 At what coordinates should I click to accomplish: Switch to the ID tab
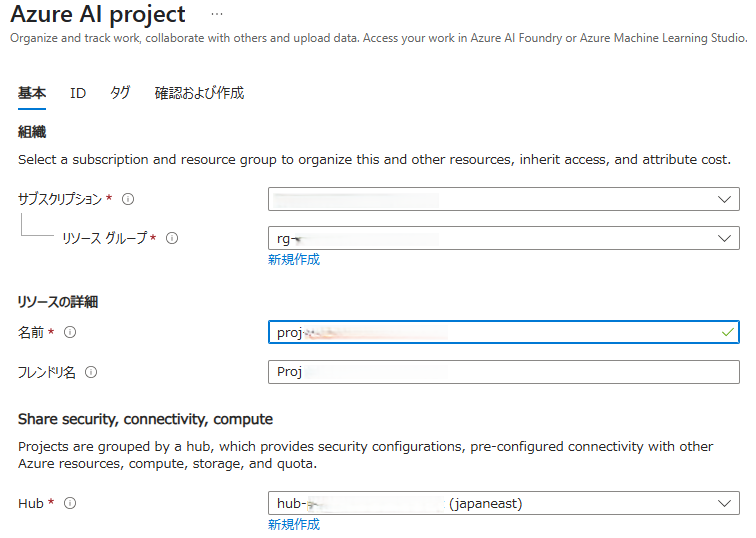pyautogui.click(x=78, y=93)
